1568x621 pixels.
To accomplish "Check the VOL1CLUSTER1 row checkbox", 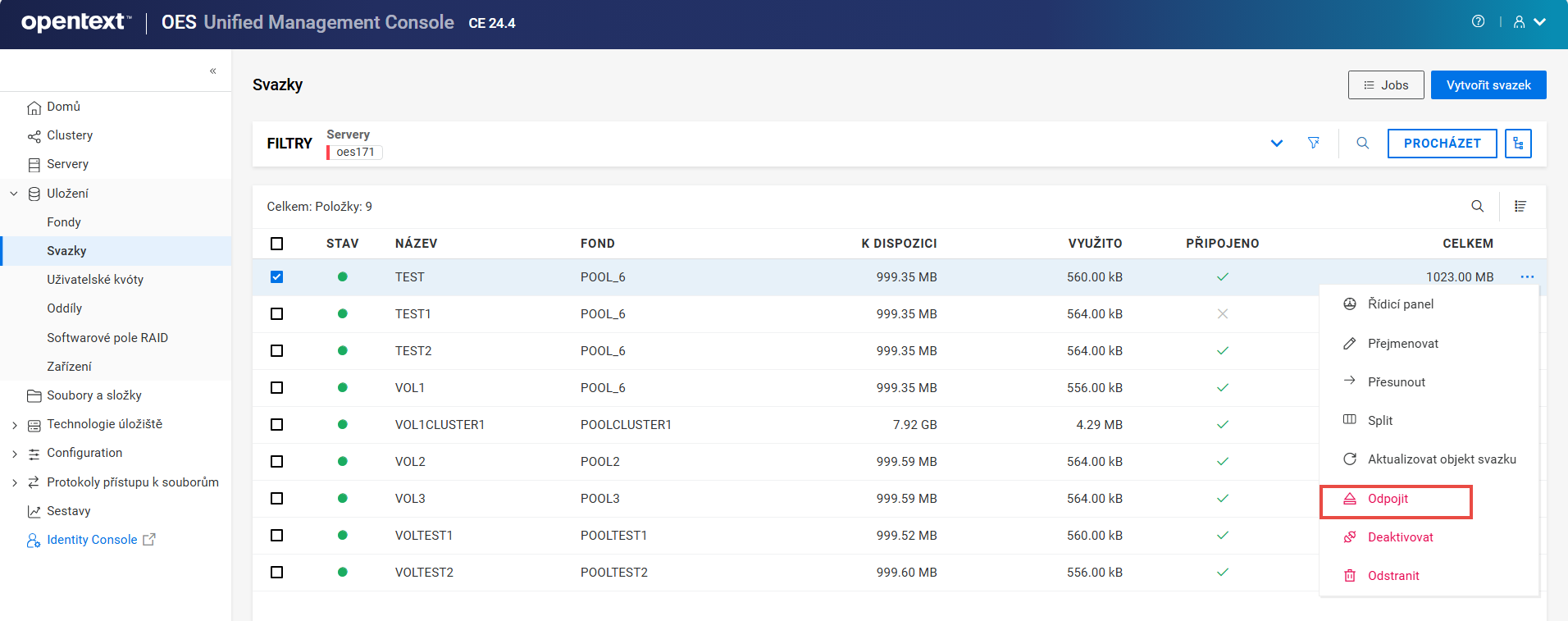I will click(x=277, y=425).
